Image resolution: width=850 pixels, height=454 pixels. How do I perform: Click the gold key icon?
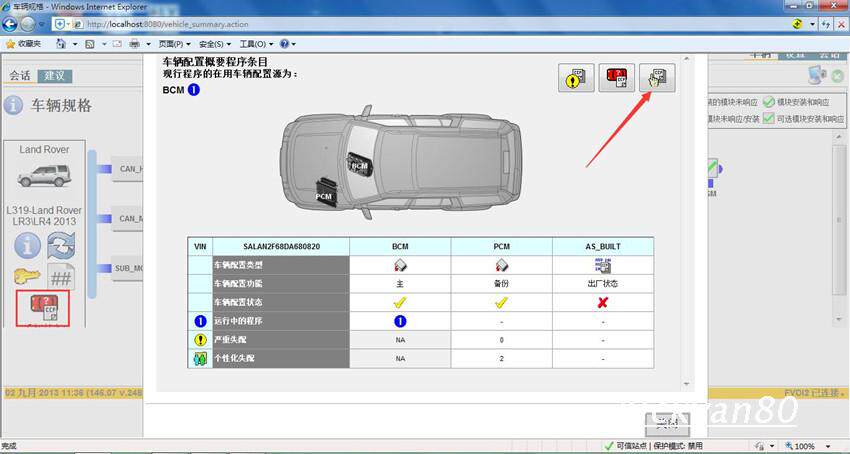click(x=27, y=276)
